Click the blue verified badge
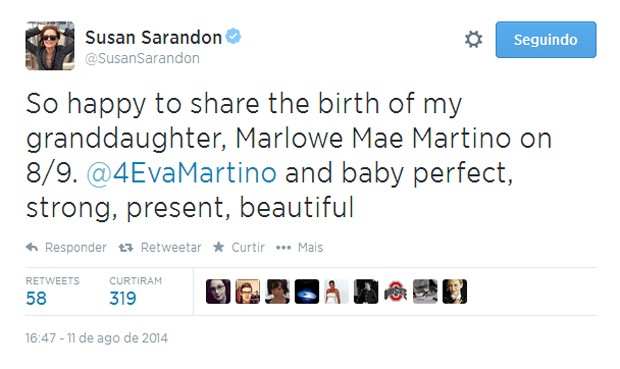The image size is (620, 369). (x=233, y=36)
